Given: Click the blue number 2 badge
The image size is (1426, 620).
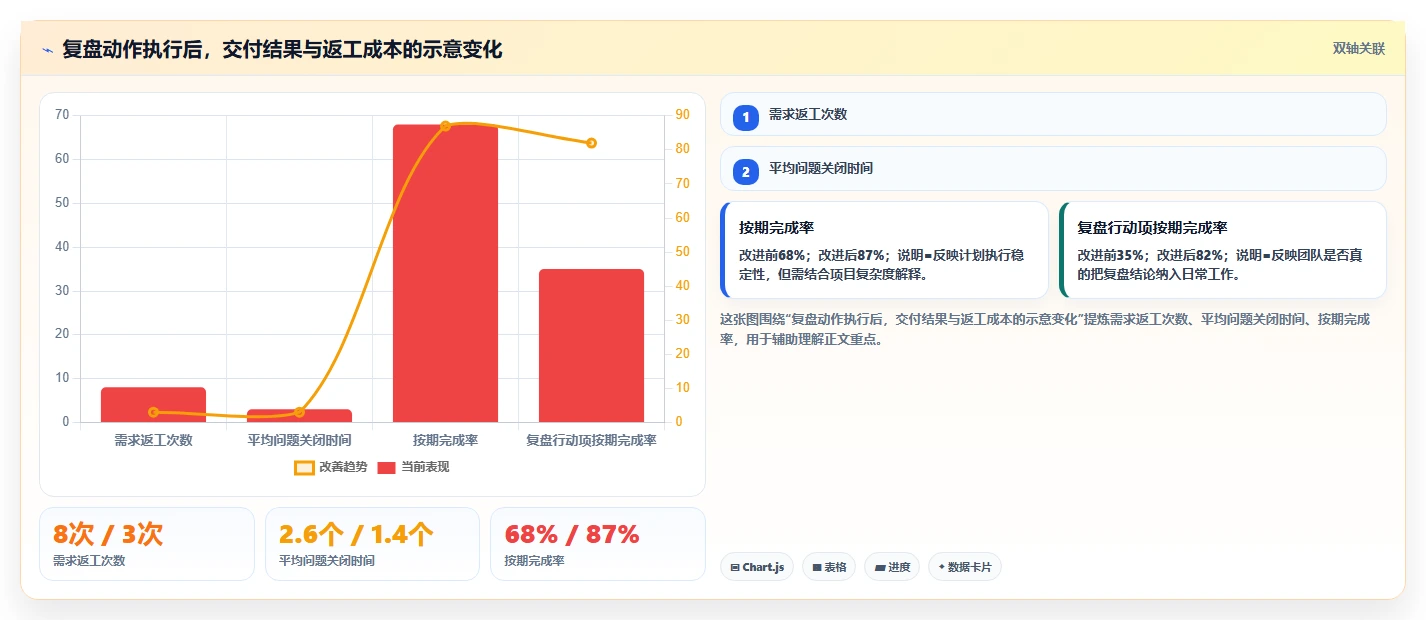Looking at the screenshot, I should (745, 172).
